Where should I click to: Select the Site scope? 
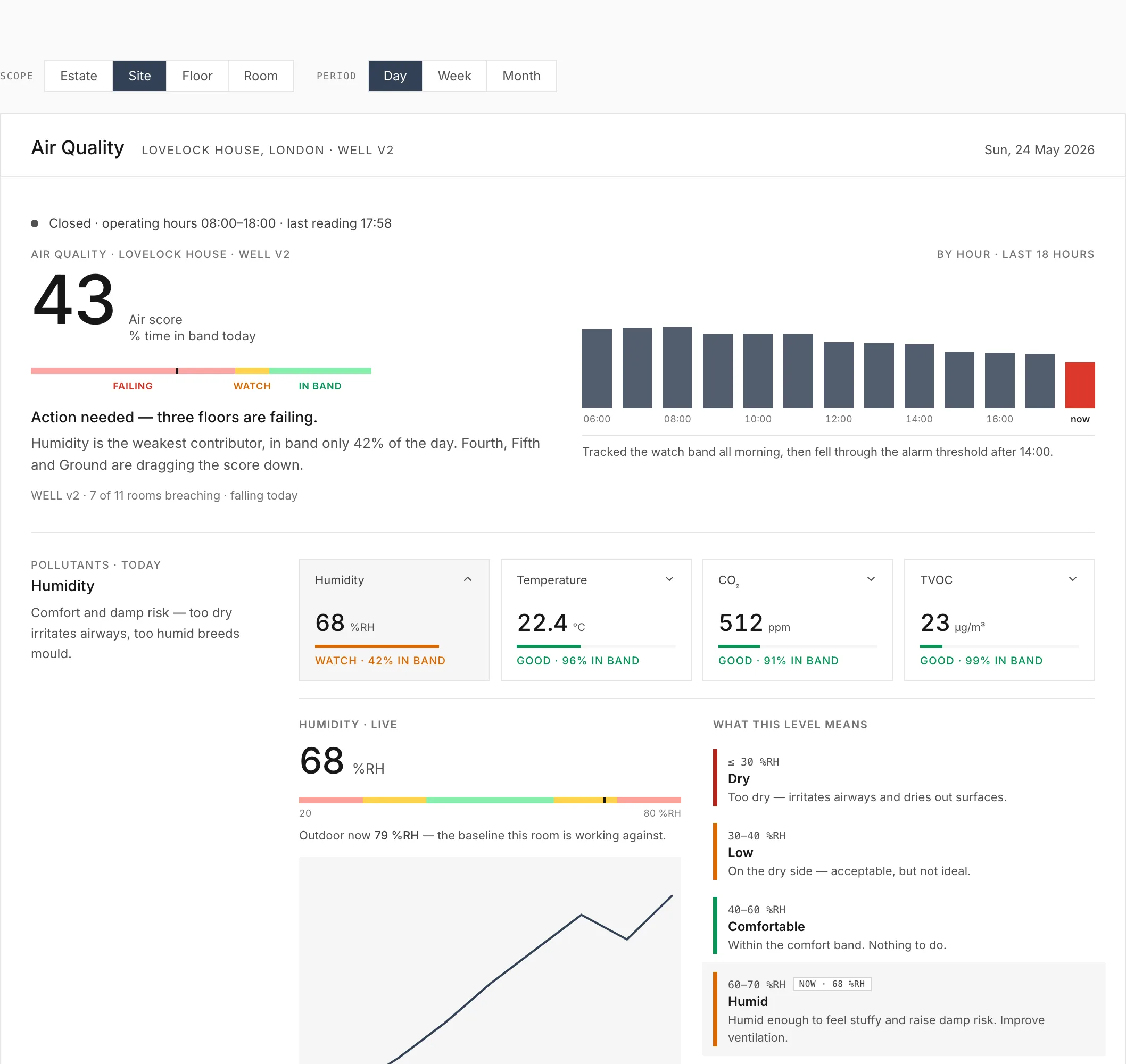point(139,76)
